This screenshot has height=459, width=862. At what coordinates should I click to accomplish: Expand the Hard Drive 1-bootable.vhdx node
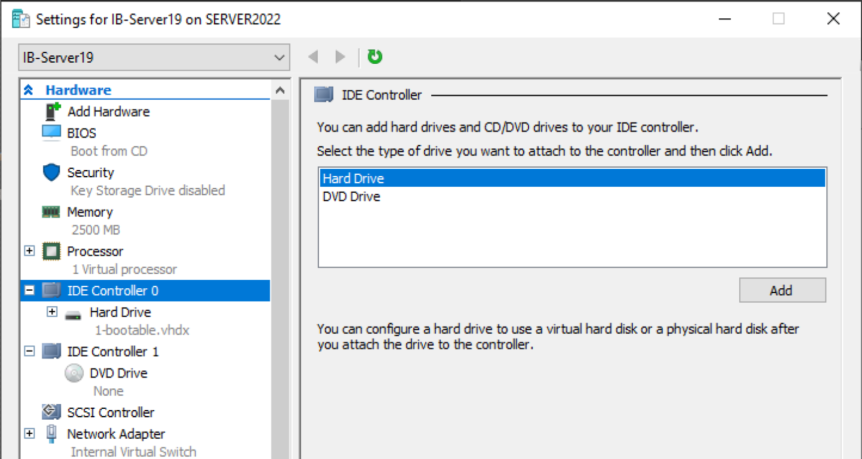tap(52, 312)
